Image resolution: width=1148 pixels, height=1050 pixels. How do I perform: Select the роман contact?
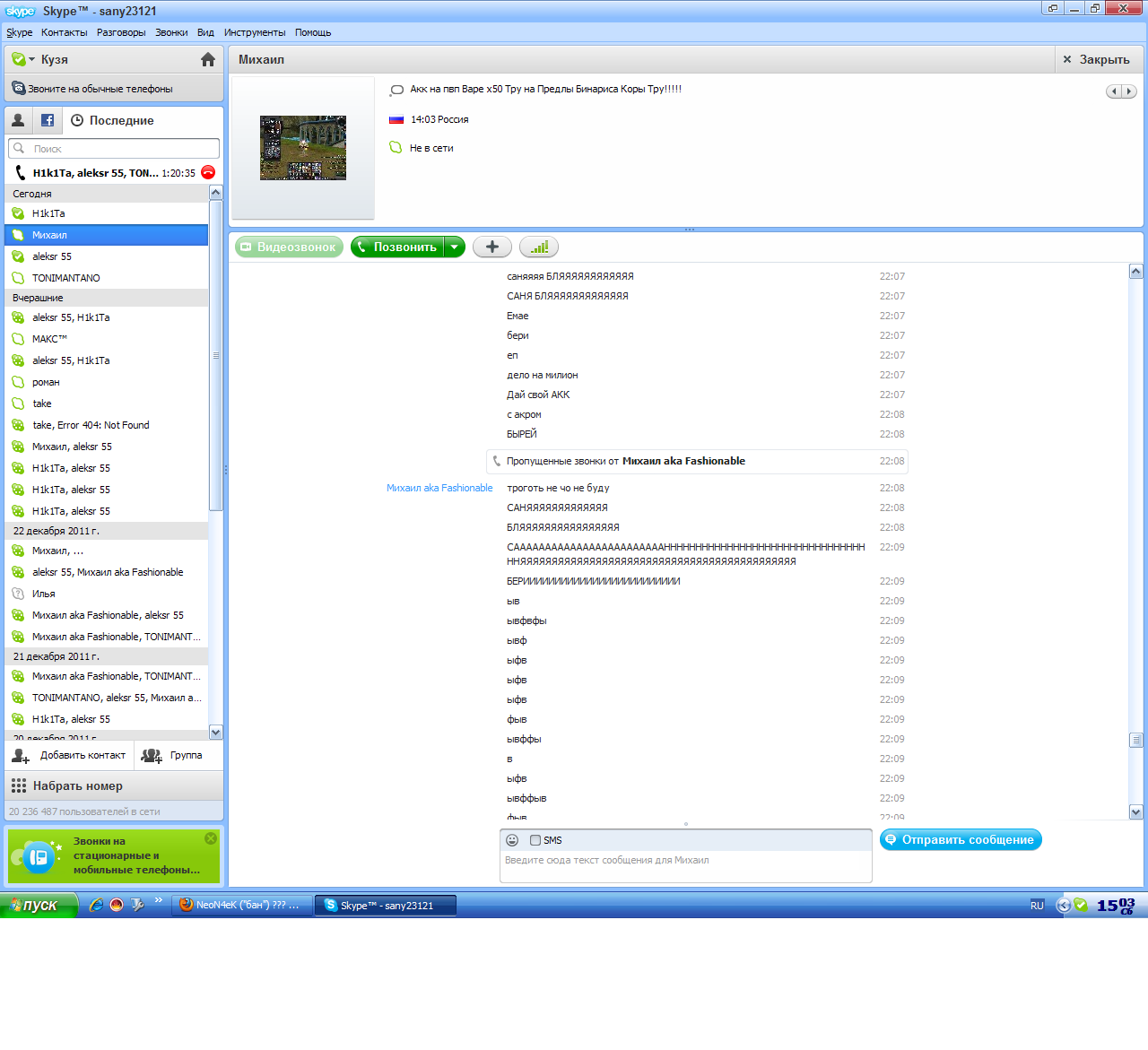(106, 382)
